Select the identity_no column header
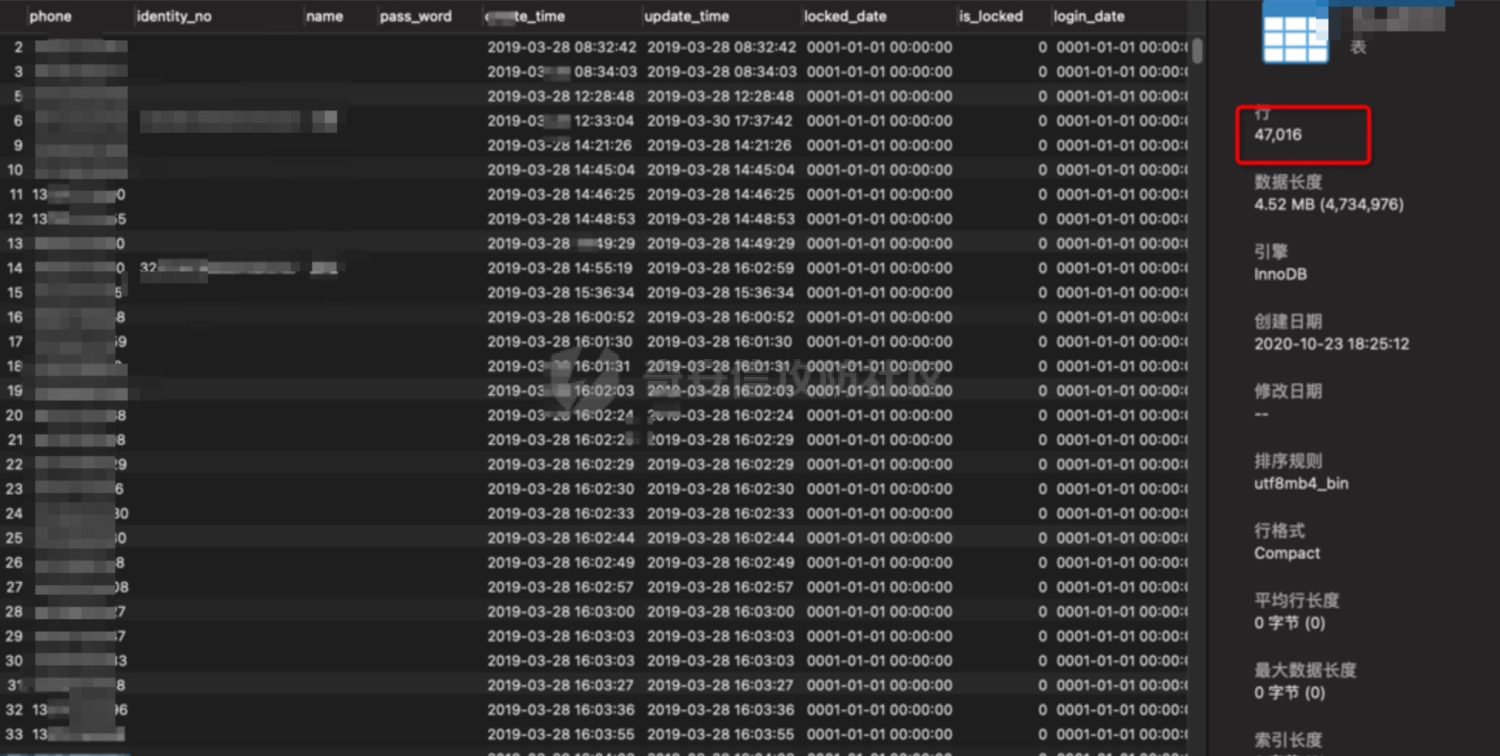Viewport: 1500px width, 756px height. (174, 16)
